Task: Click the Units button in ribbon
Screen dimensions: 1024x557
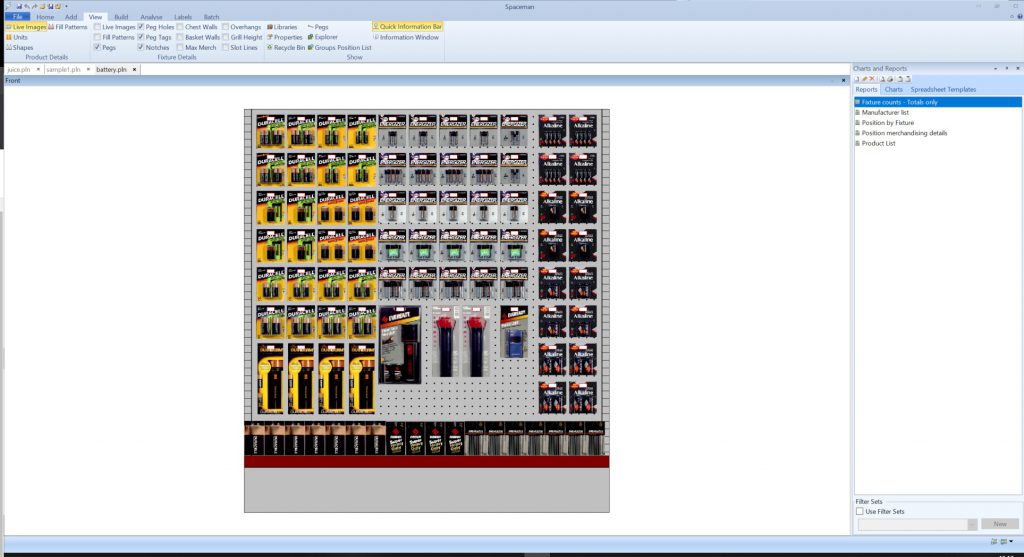Action: 17,37
